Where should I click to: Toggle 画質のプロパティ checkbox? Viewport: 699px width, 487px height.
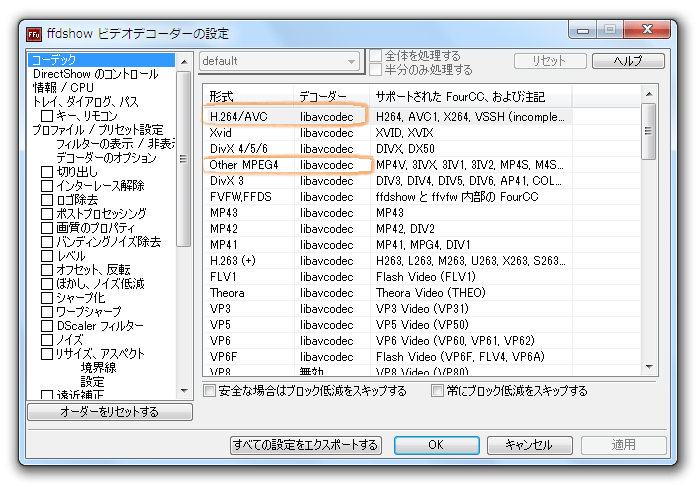pos(47,228)
